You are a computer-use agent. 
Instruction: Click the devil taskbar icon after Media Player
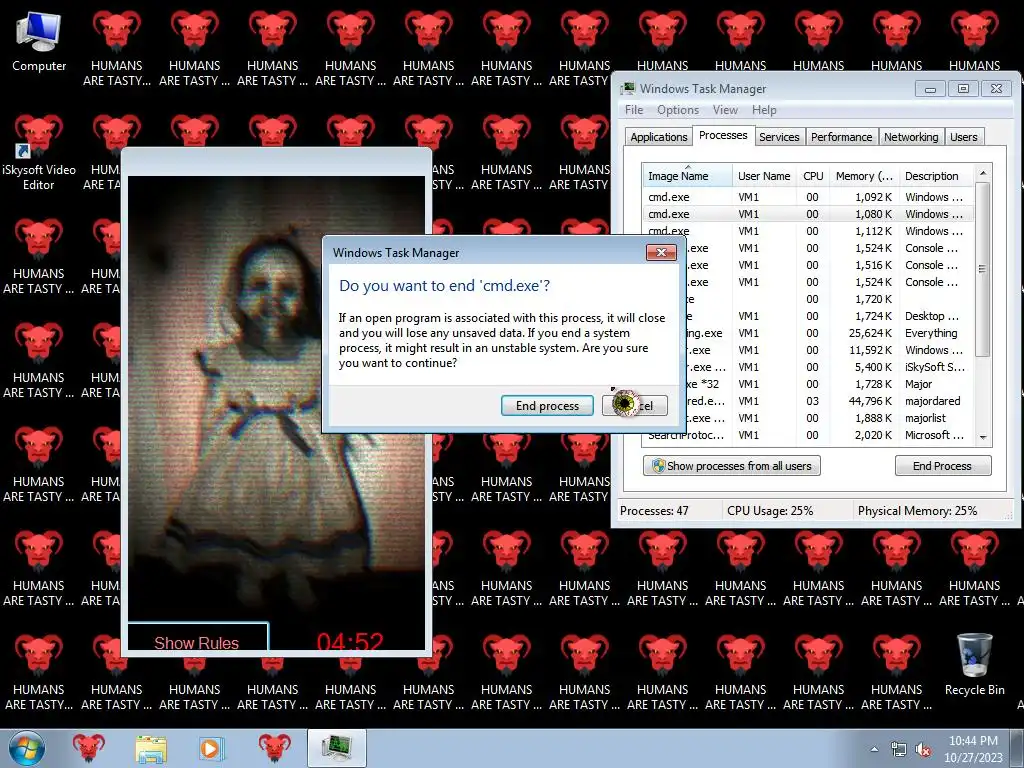coord(274,748)
